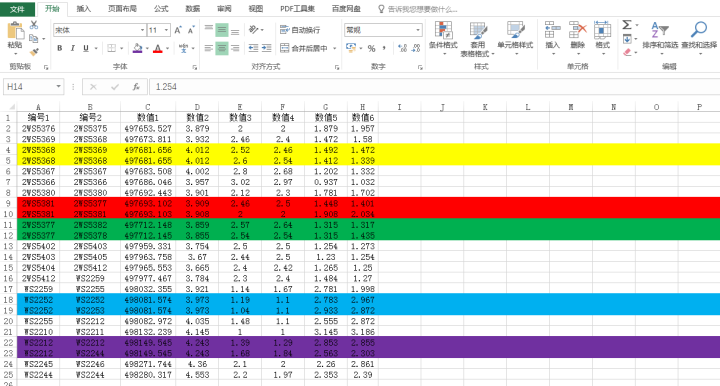Switch to the 审阅 tab
This screenshot has width=720, height=386.
[224, 9]
